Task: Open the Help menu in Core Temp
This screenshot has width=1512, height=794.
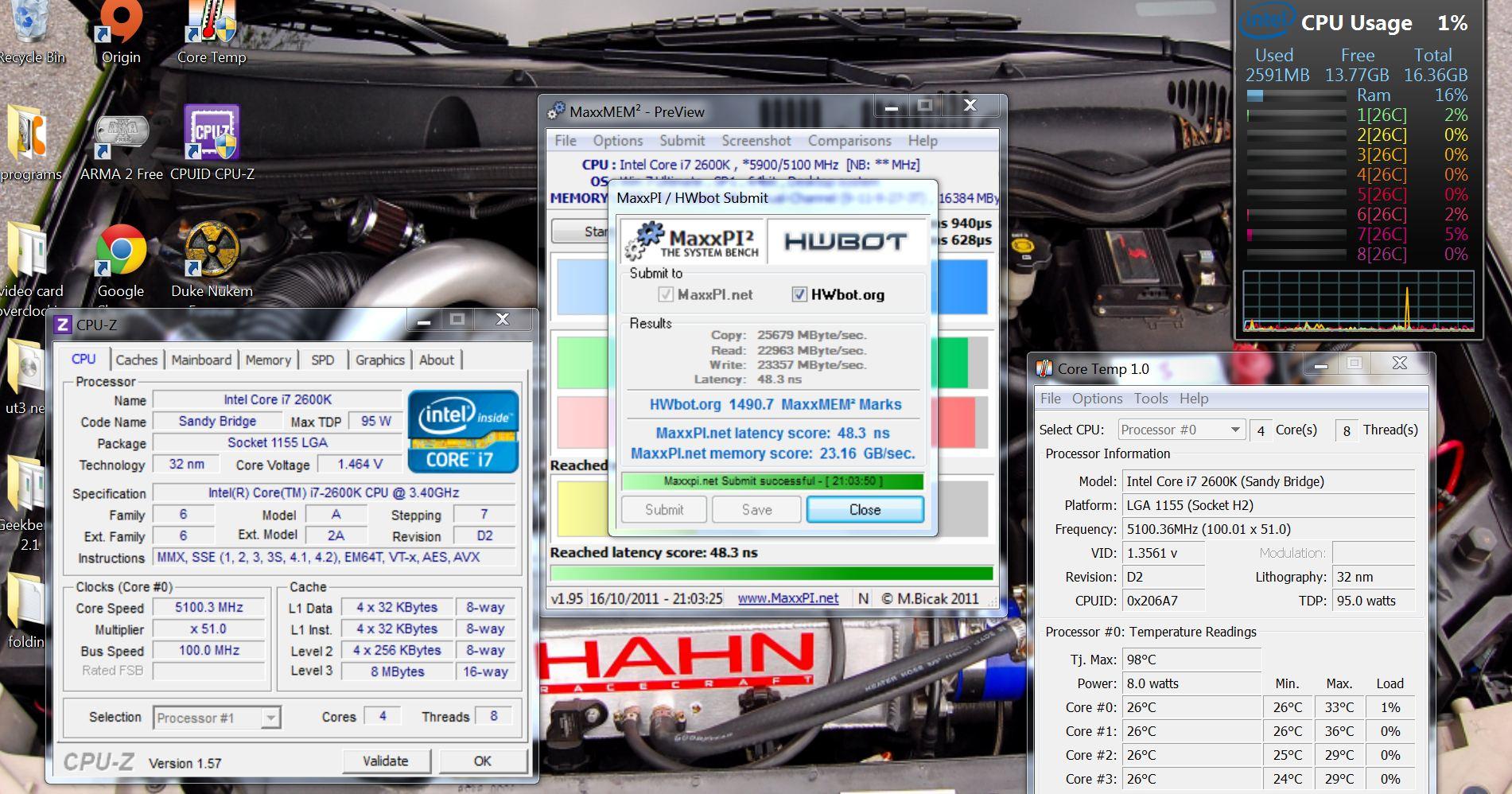Action: coord(1194,399)
